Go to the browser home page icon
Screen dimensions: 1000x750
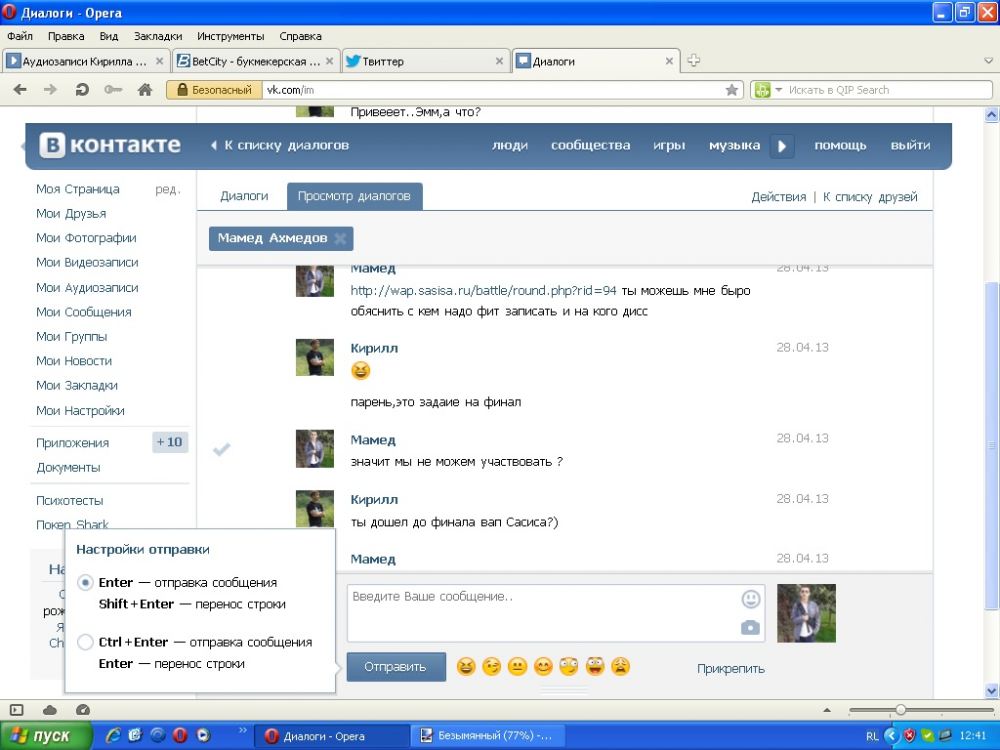point(145,90)
